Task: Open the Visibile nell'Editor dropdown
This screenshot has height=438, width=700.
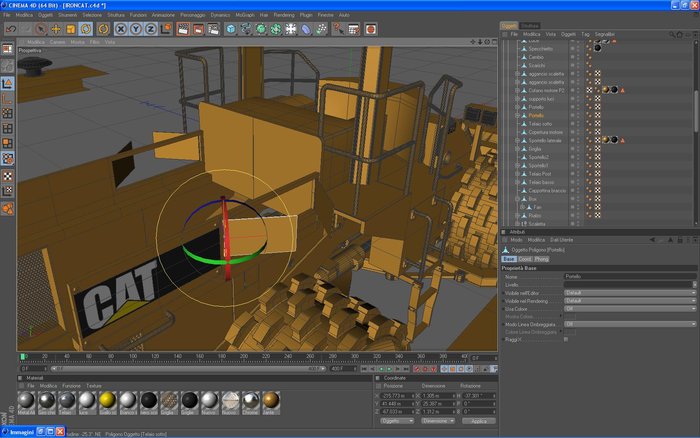Action: tap(628, 293)
